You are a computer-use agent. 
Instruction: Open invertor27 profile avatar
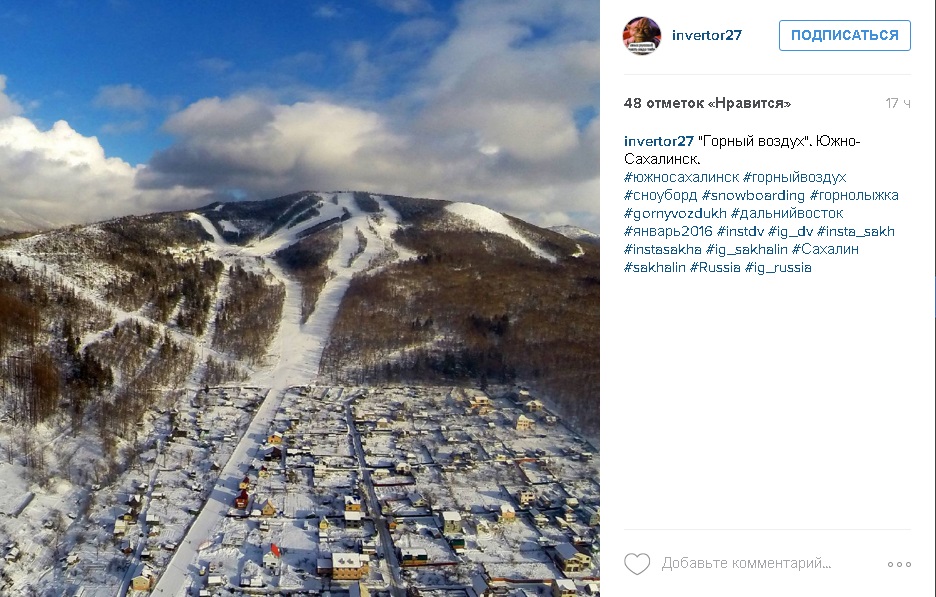coord(642,36)
